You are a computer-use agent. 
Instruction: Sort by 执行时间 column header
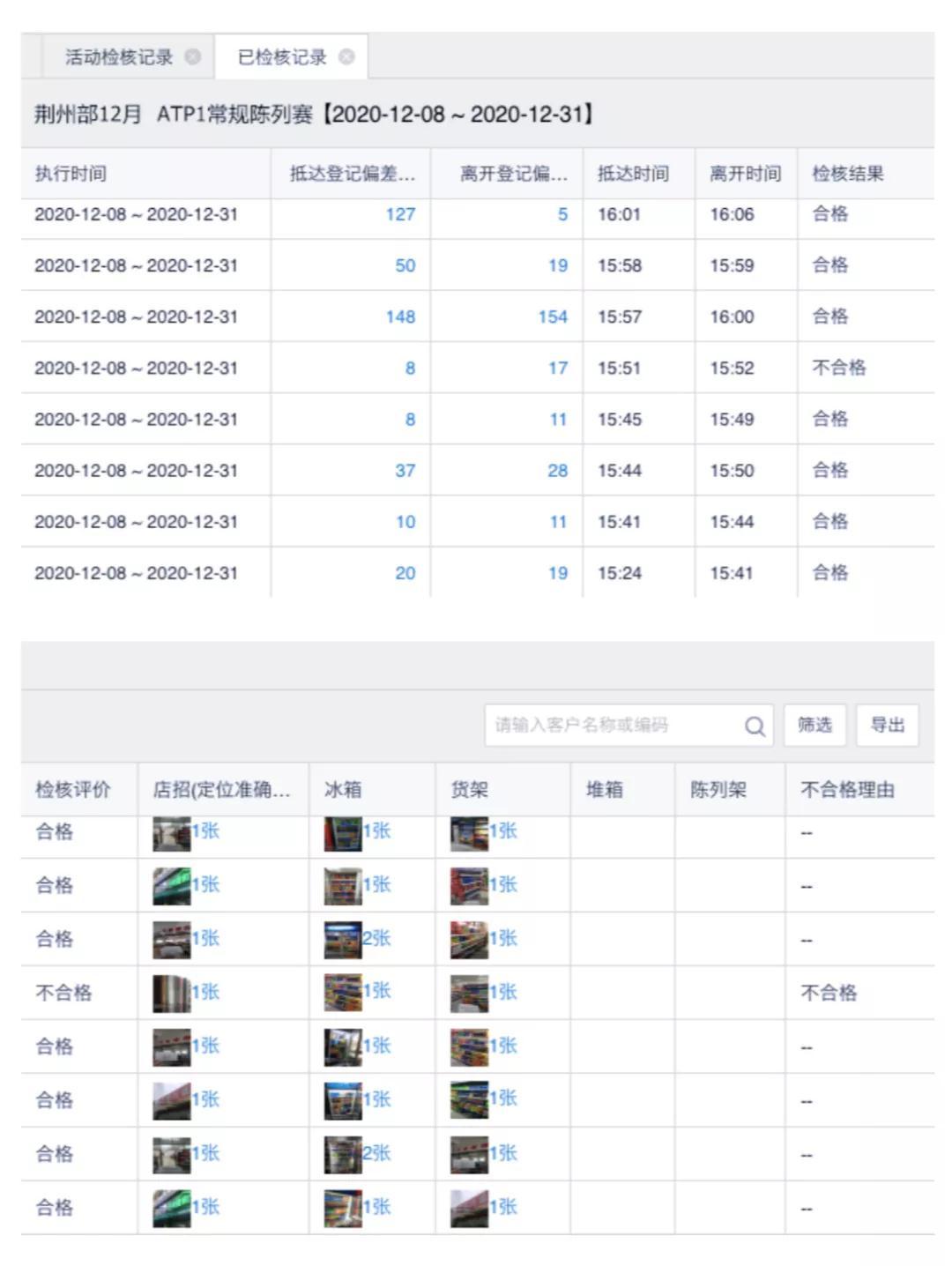point(71,174)
